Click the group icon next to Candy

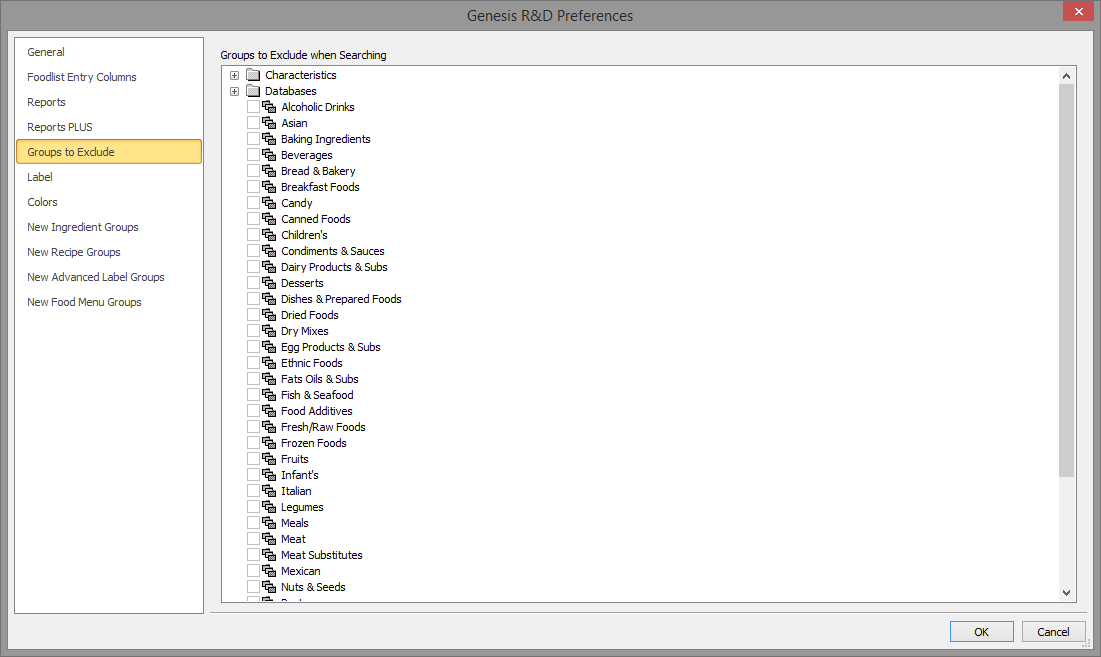[269, 203]
